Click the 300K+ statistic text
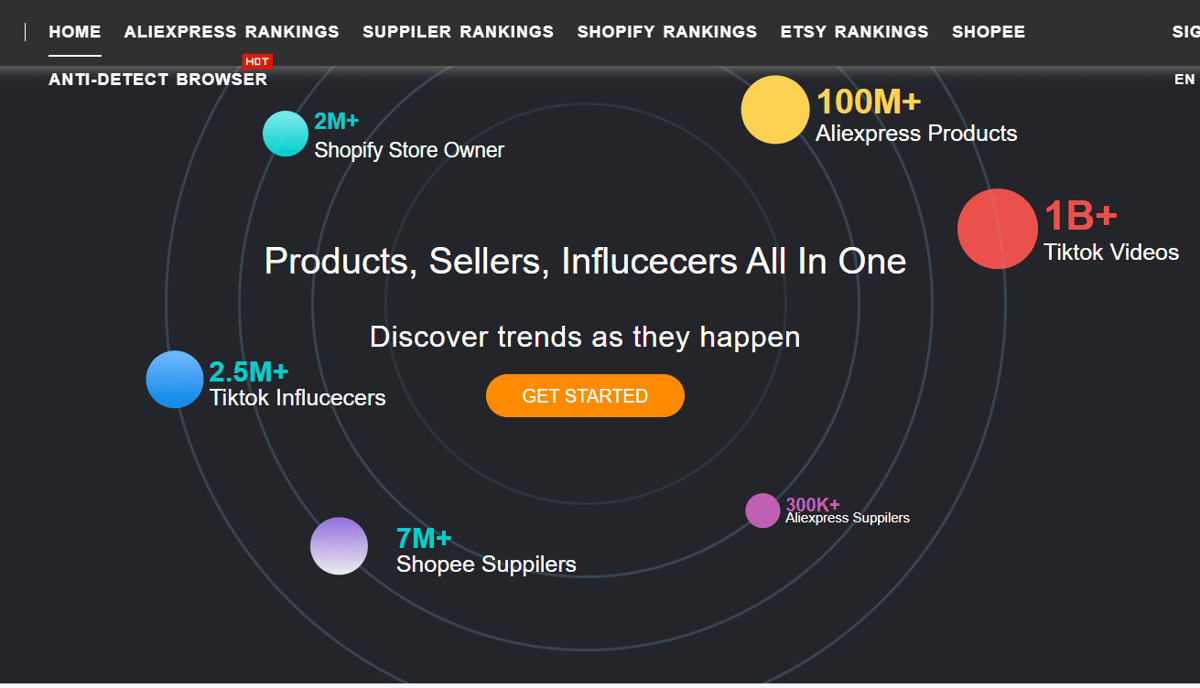1200x688 pixels. click(x=813, y=504)
